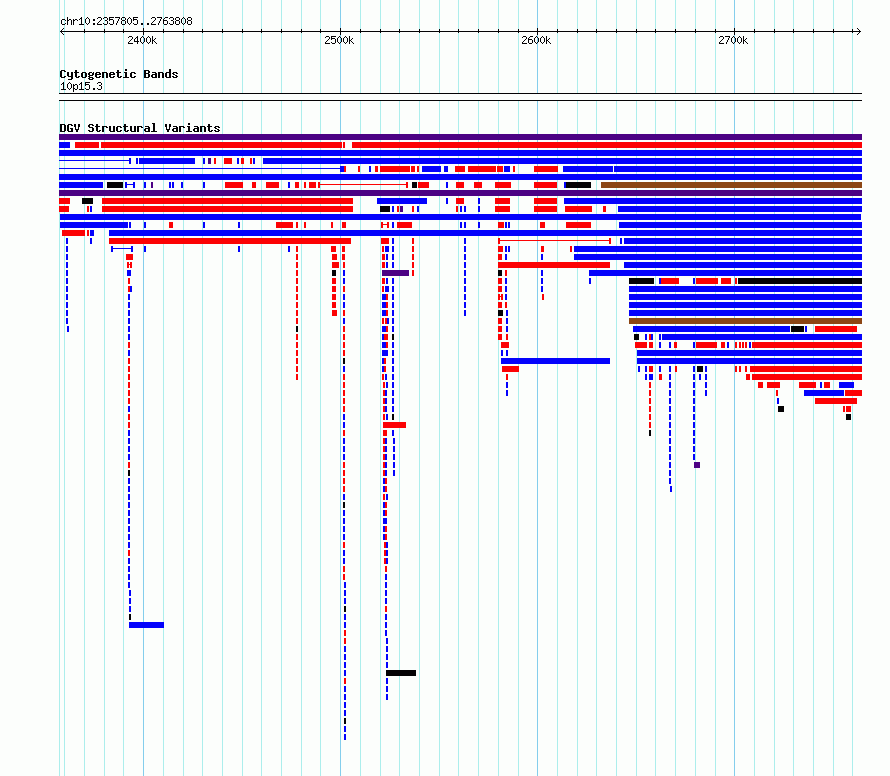Viewport: 890px width, 776px height.
Task: Select the brown variant bar below the blue stack
Action: point(745,321)
